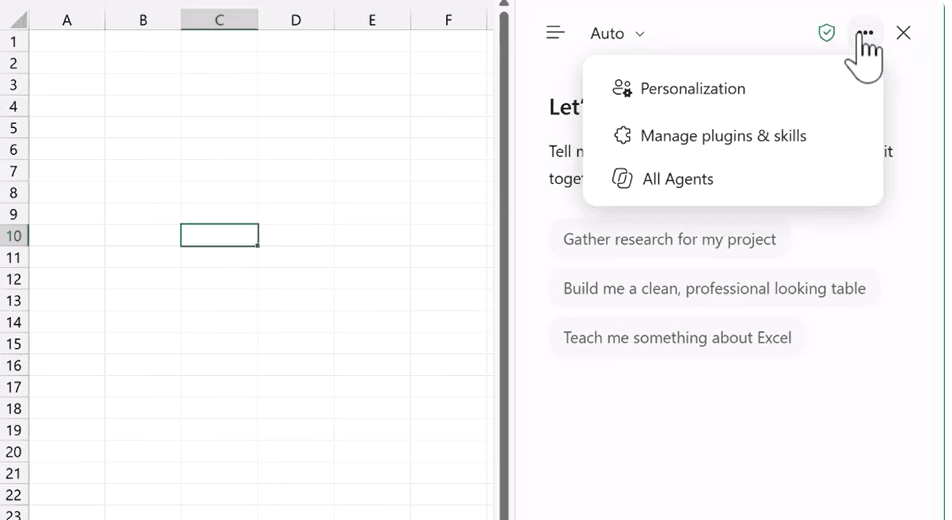Select row 22 header

coord(13,495)
